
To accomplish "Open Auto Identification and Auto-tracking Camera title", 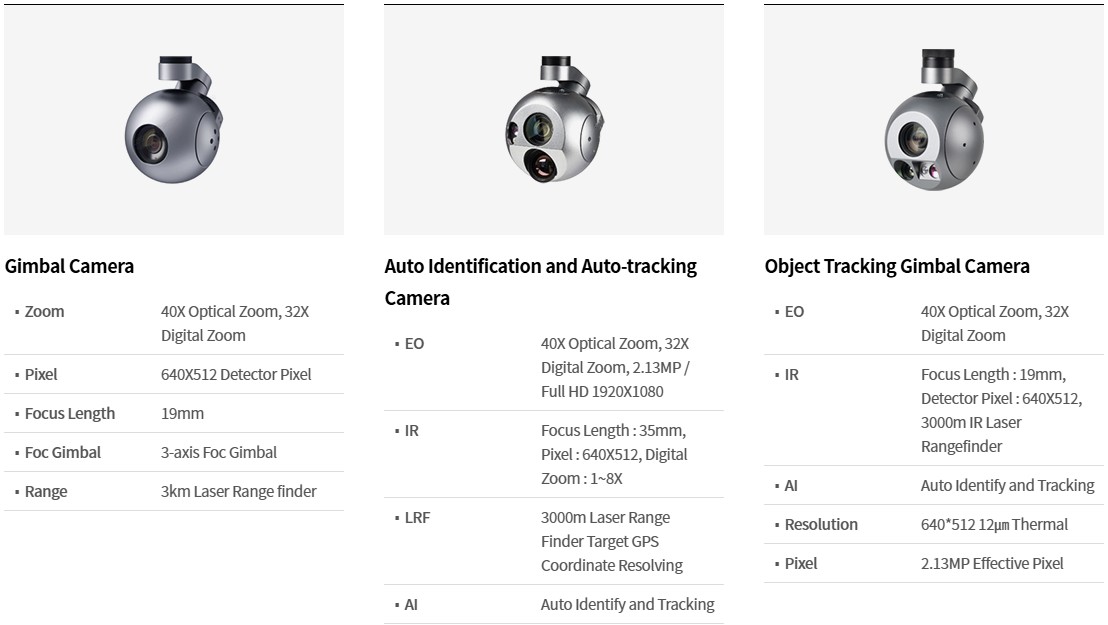I will (541, 282).
